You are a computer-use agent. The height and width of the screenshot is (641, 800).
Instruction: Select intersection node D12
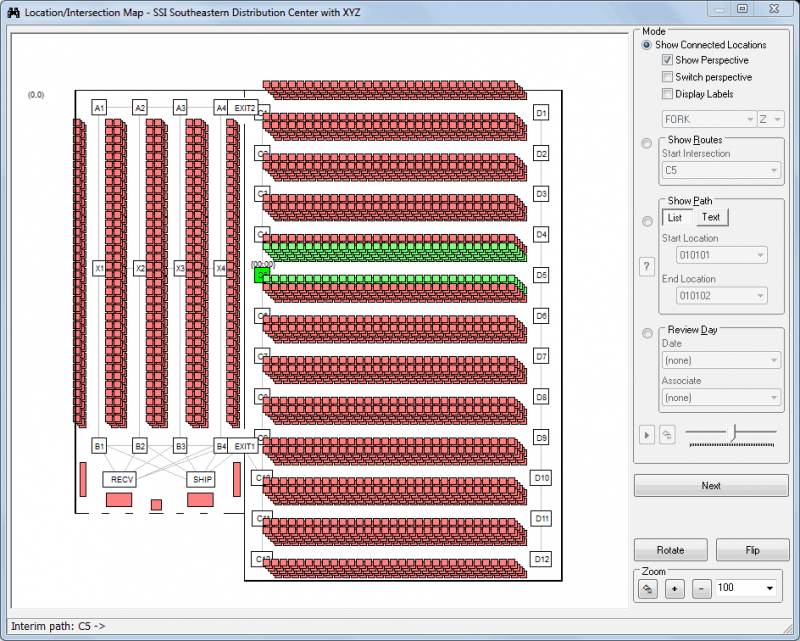tap(541, 559)
